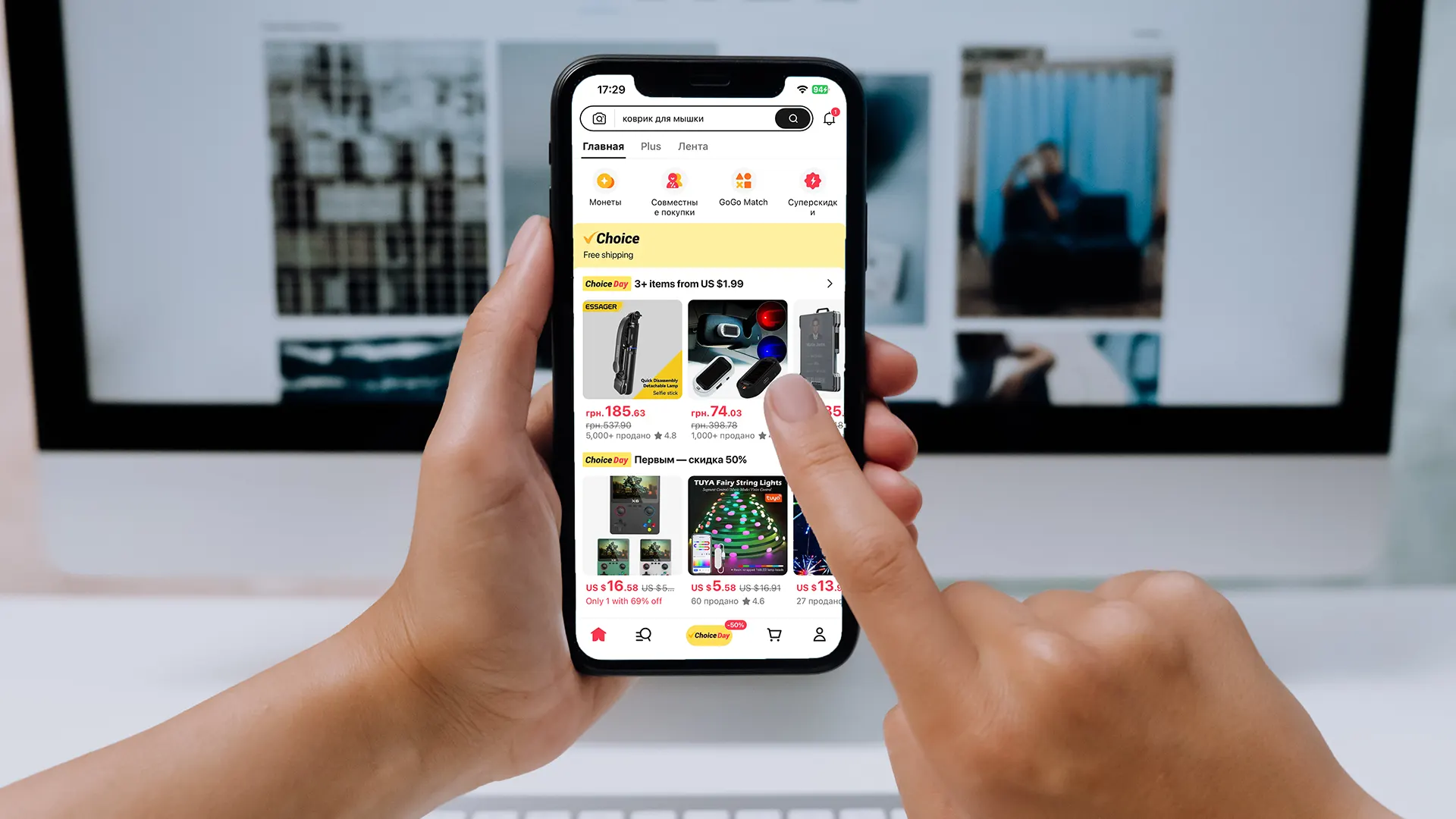This screenshot has width=1456, height=819.
Task: Tap the search bar magnifier icon
Action: click(x=793, y=119)
